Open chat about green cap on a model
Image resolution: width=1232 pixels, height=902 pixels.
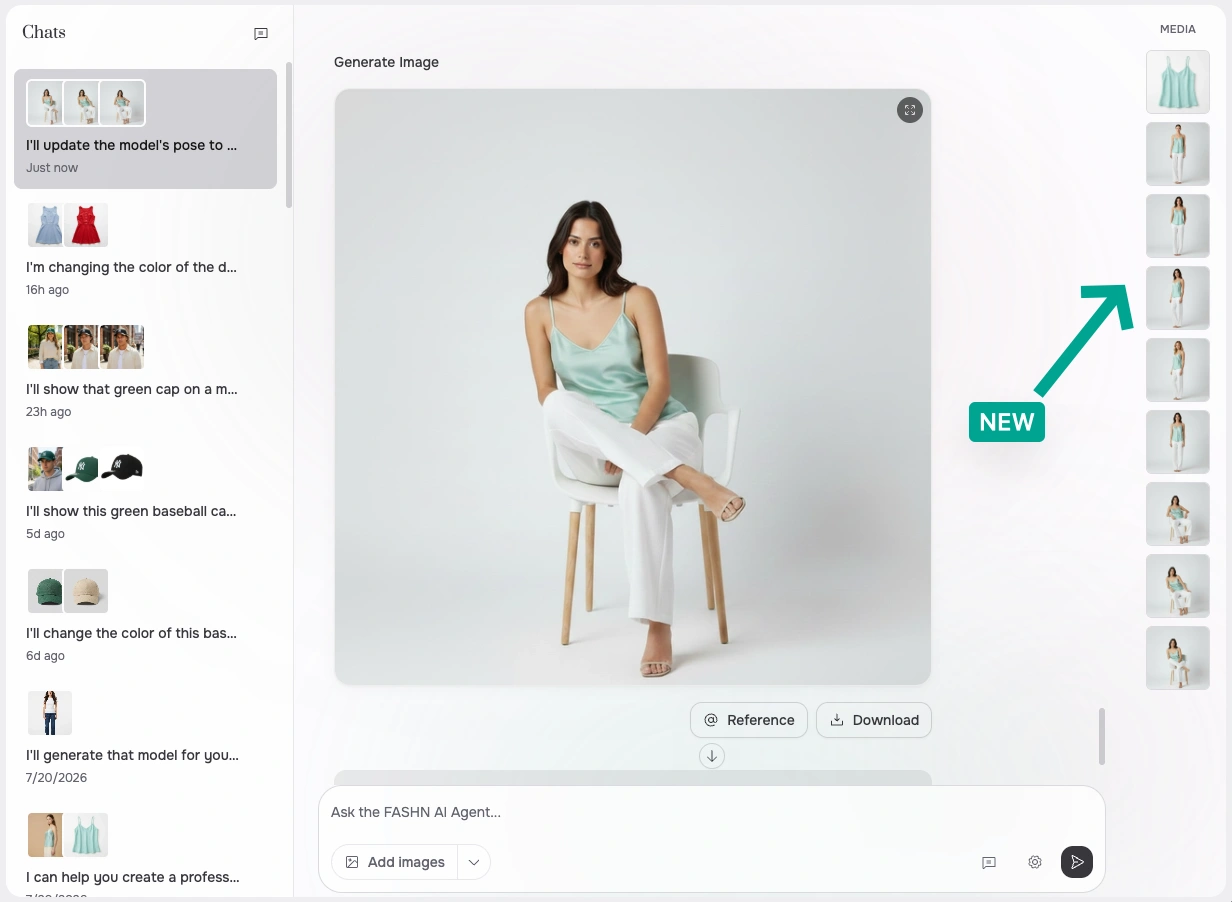click(x=146, y=372)
